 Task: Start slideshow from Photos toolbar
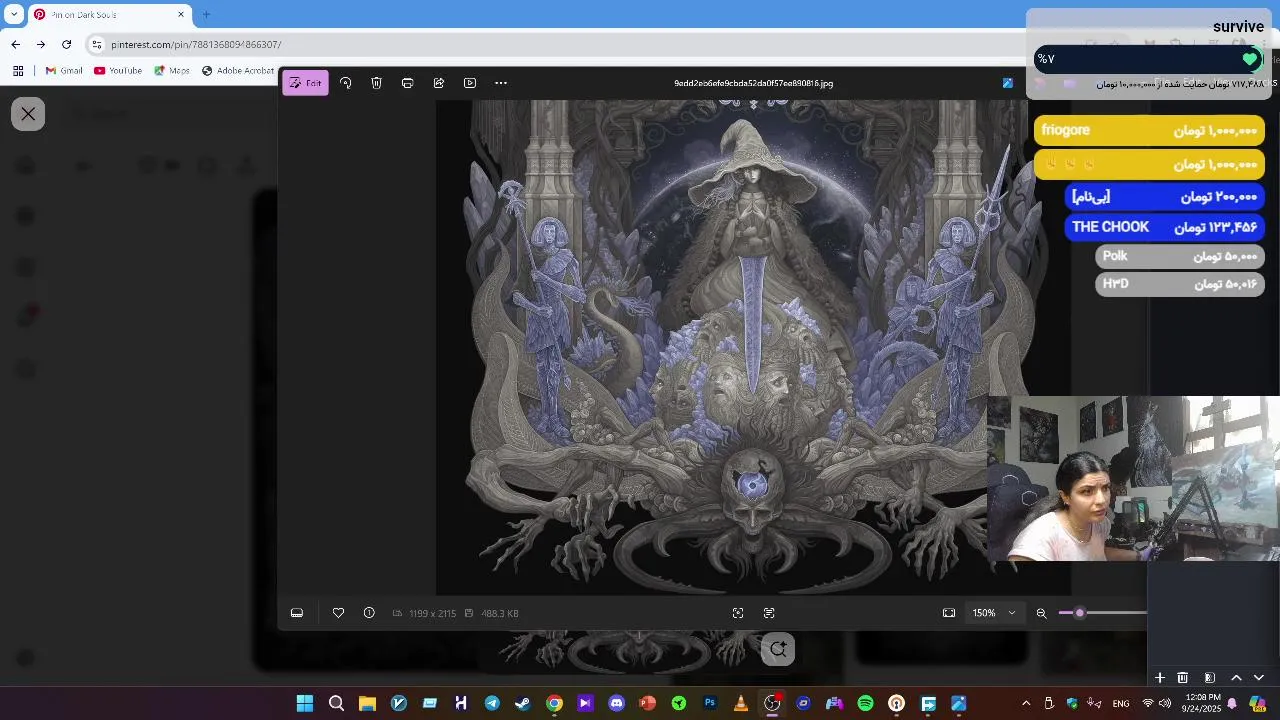[470, 83]
